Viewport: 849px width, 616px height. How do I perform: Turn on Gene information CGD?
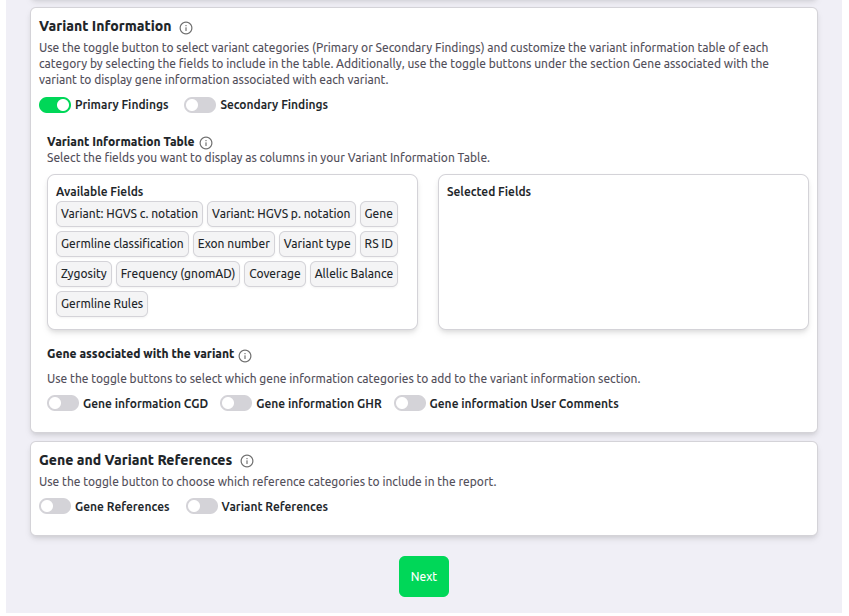(63, 404)
